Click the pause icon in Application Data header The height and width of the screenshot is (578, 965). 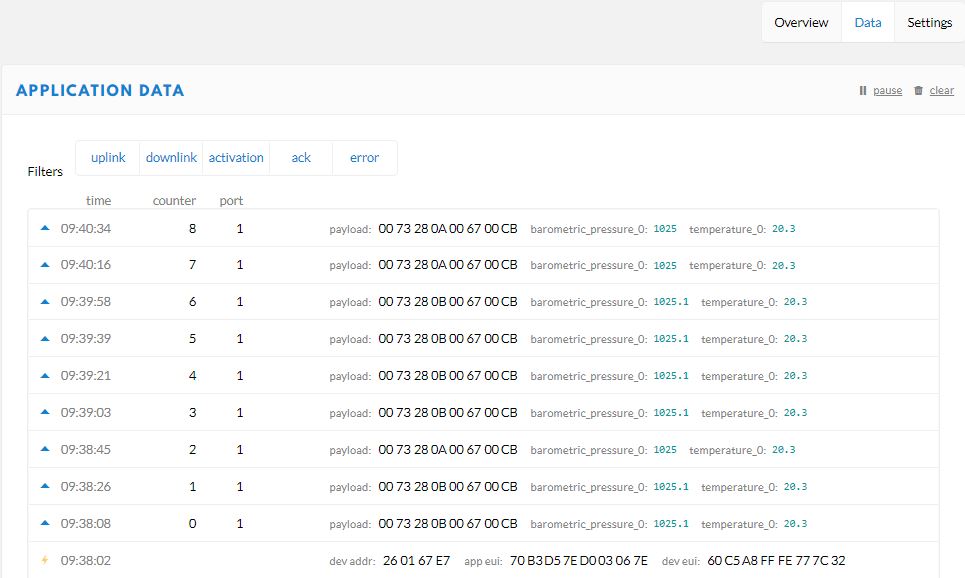[863, 91]
